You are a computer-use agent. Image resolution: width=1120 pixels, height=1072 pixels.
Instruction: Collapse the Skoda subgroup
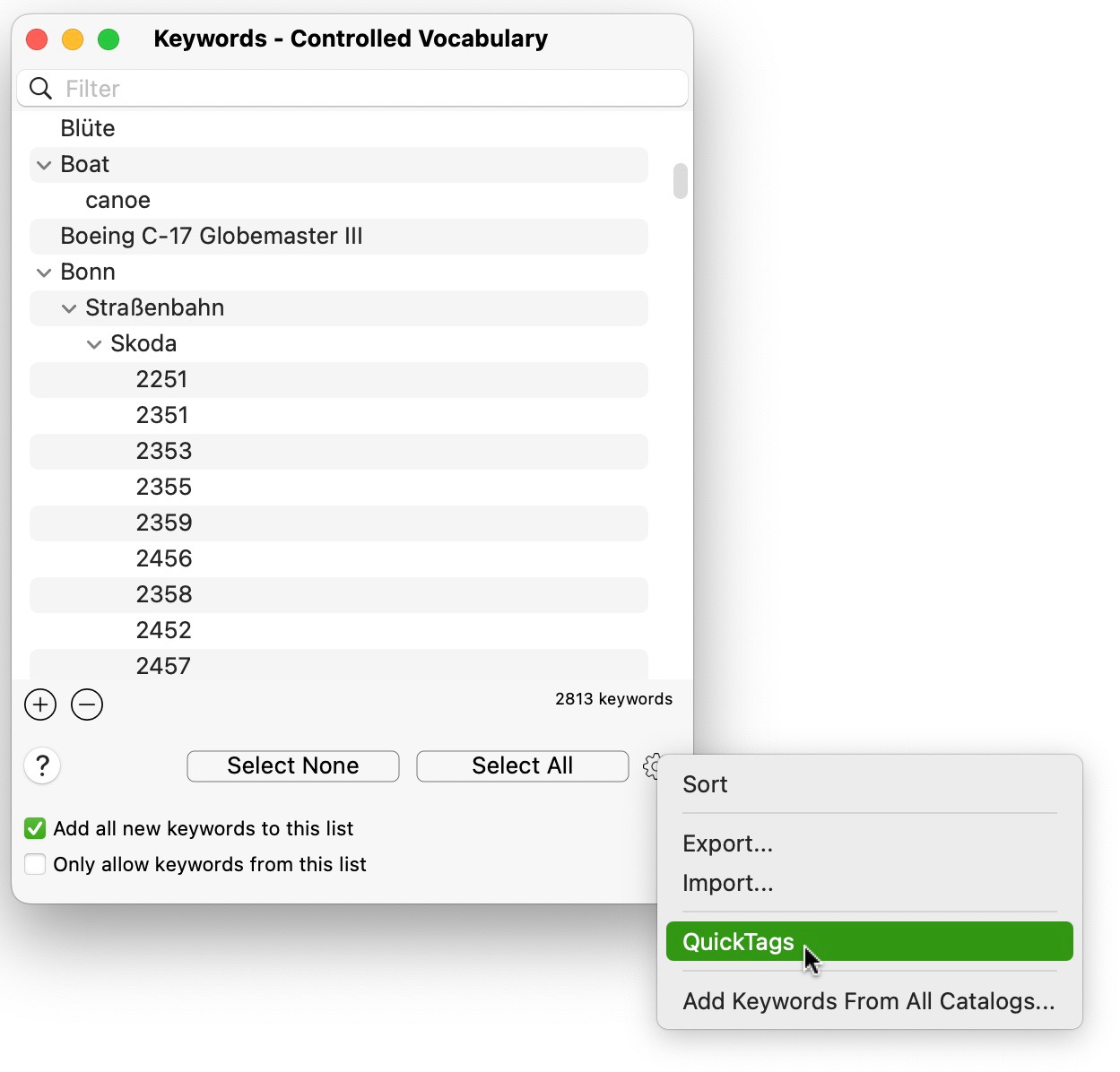coord(94,343)
